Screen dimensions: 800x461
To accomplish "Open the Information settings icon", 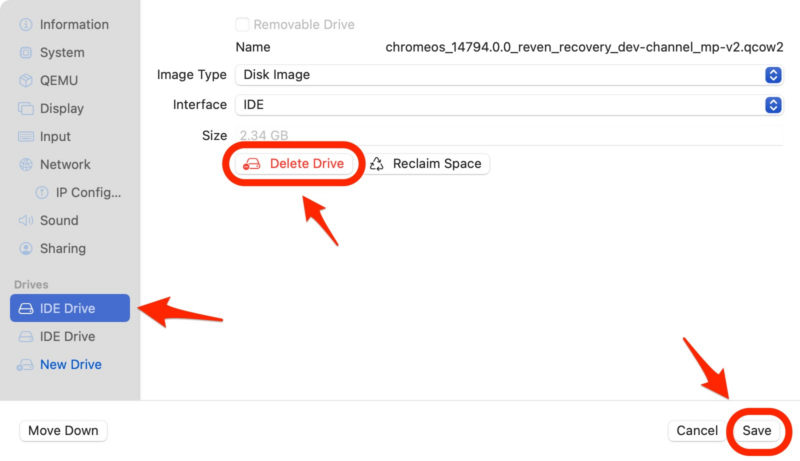I will click(x=26, y=24).
